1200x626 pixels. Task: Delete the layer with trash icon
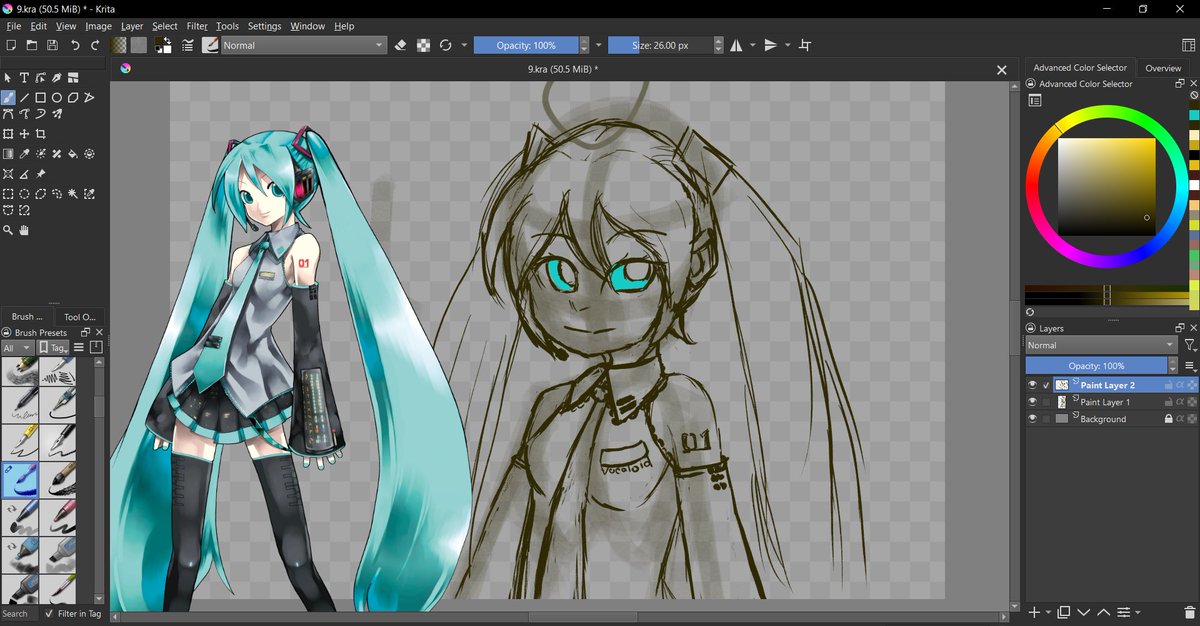click(1188, 612)
